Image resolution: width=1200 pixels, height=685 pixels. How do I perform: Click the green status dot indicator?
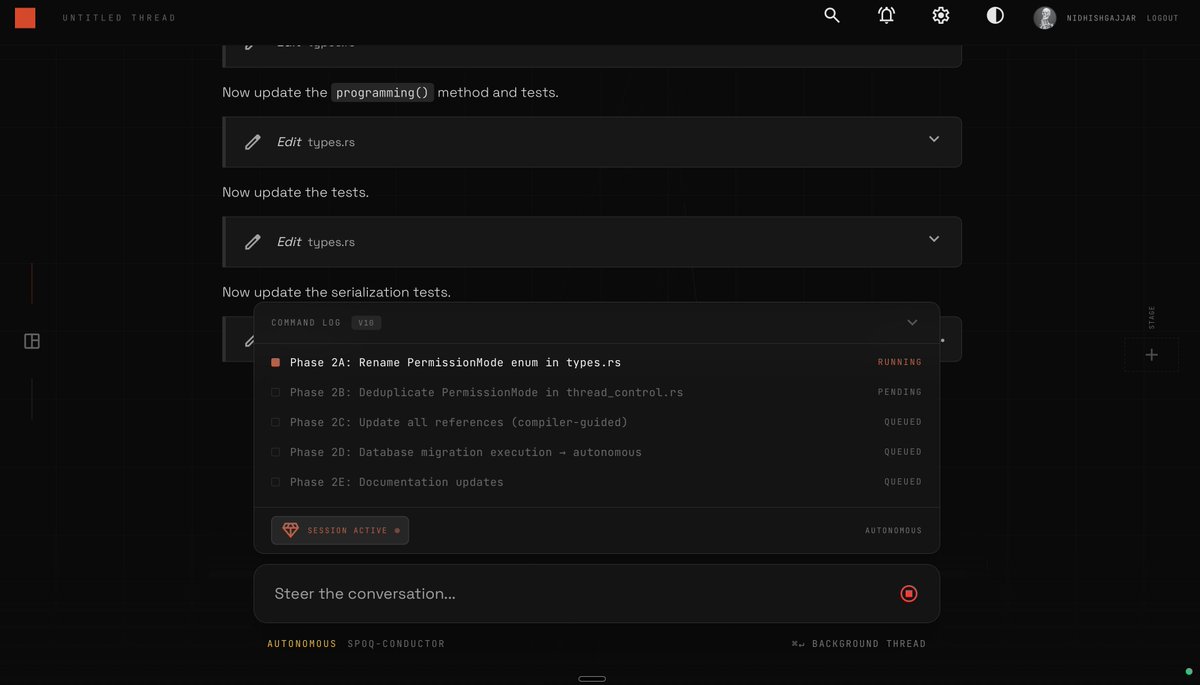coord(1189,671)
